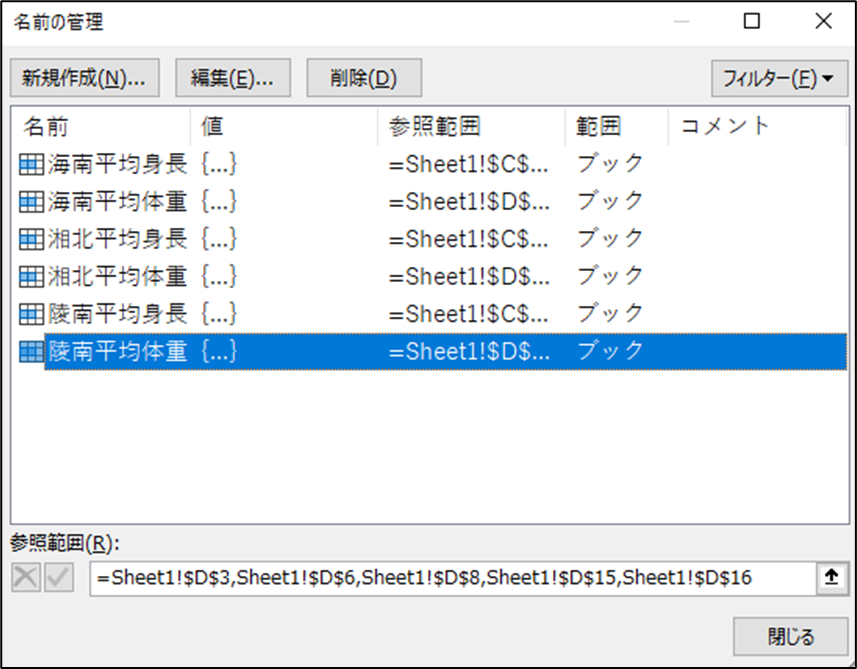Click the 範囲 column header

coord(617,126)
